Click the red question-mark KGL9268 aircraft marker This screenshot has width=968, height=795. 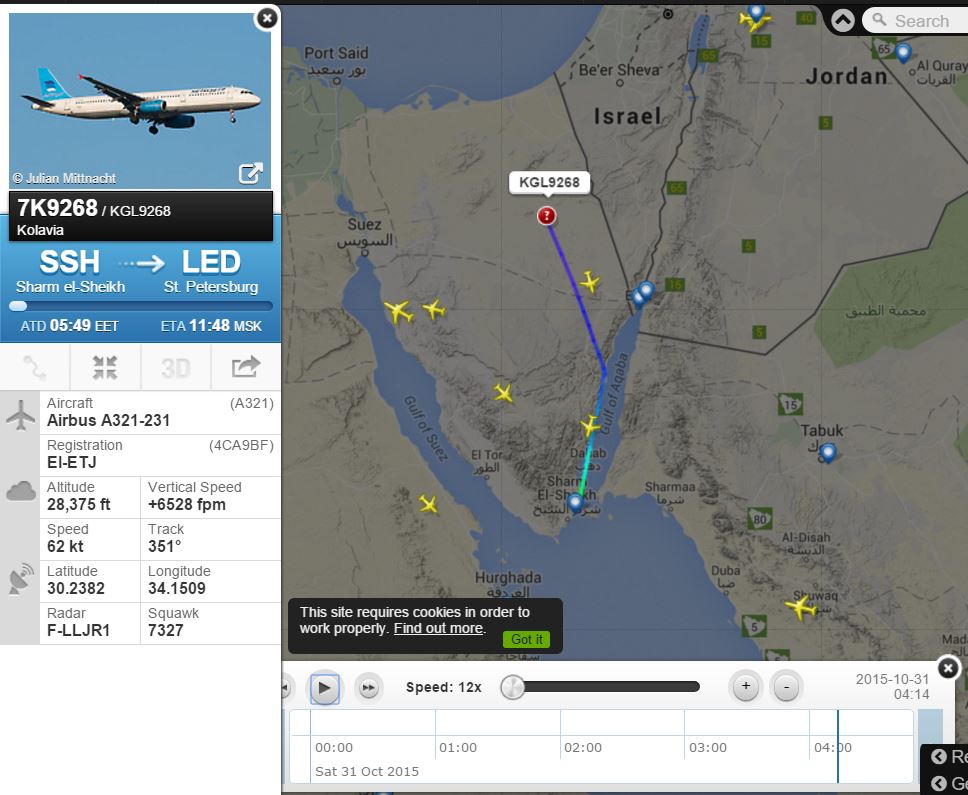(546, 215)
